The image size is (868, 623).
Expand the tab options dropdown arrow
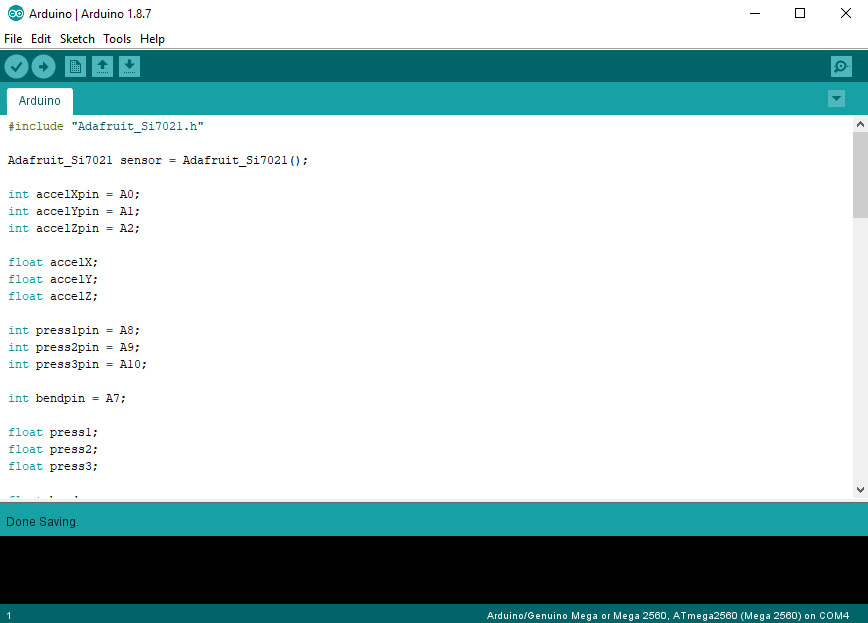coord(836,98)
